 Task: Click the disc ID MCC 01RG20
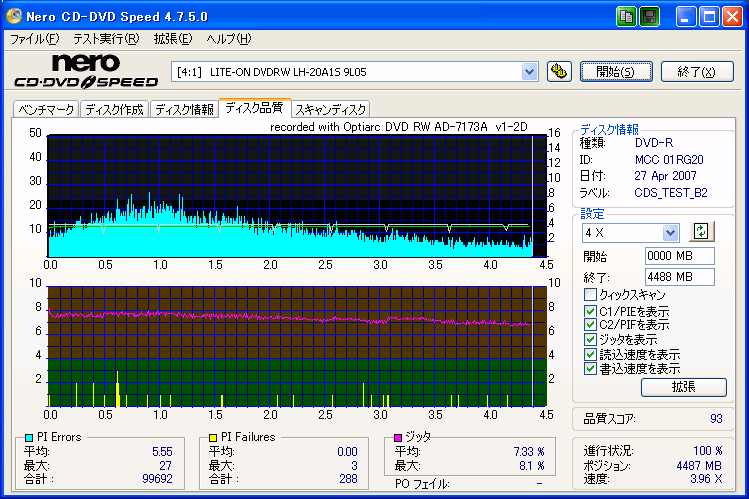tap(669, 159)
